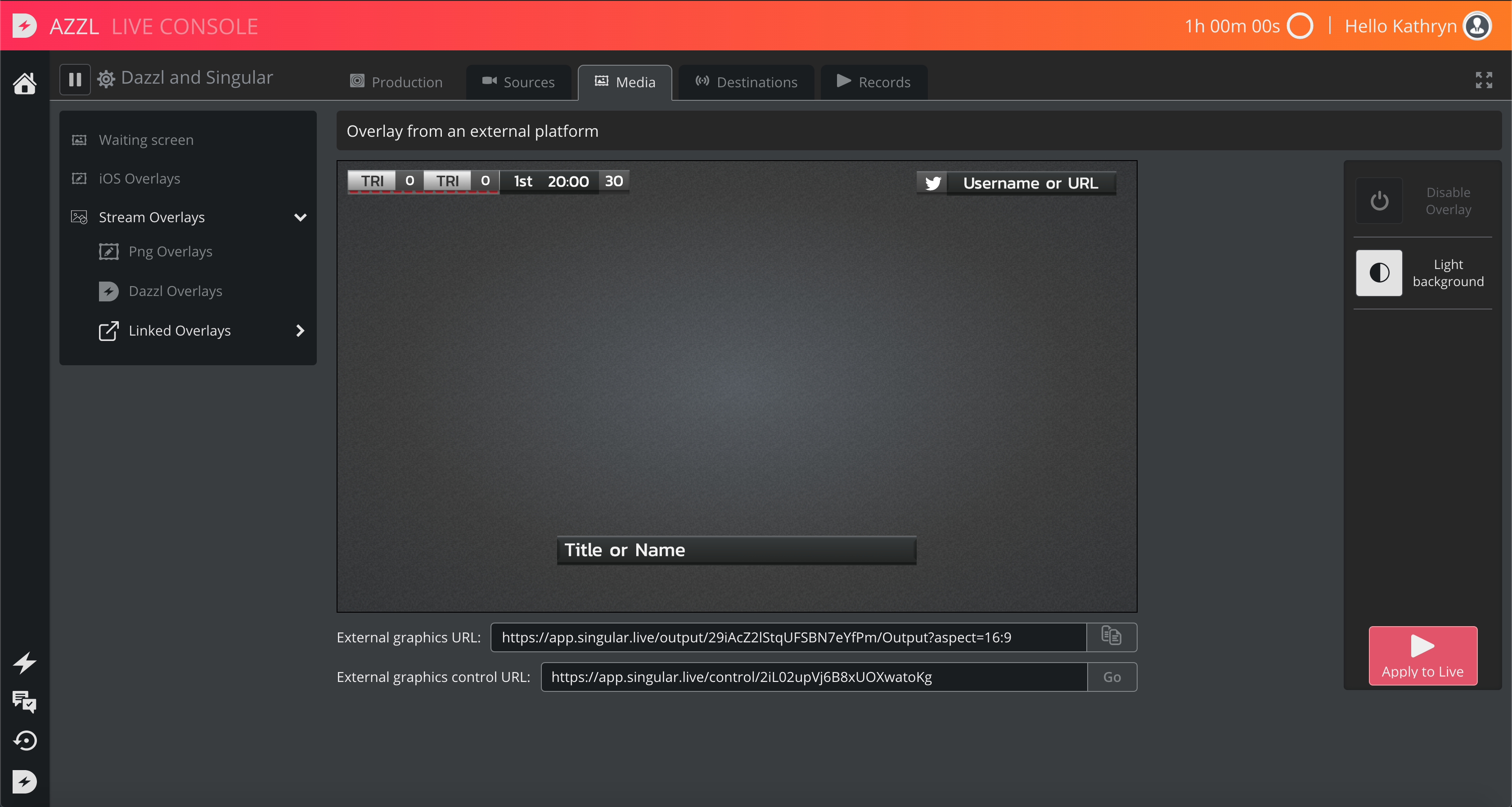Click the Dazzl and Singular production title
1512x807 pixels.
click(197, 77)
